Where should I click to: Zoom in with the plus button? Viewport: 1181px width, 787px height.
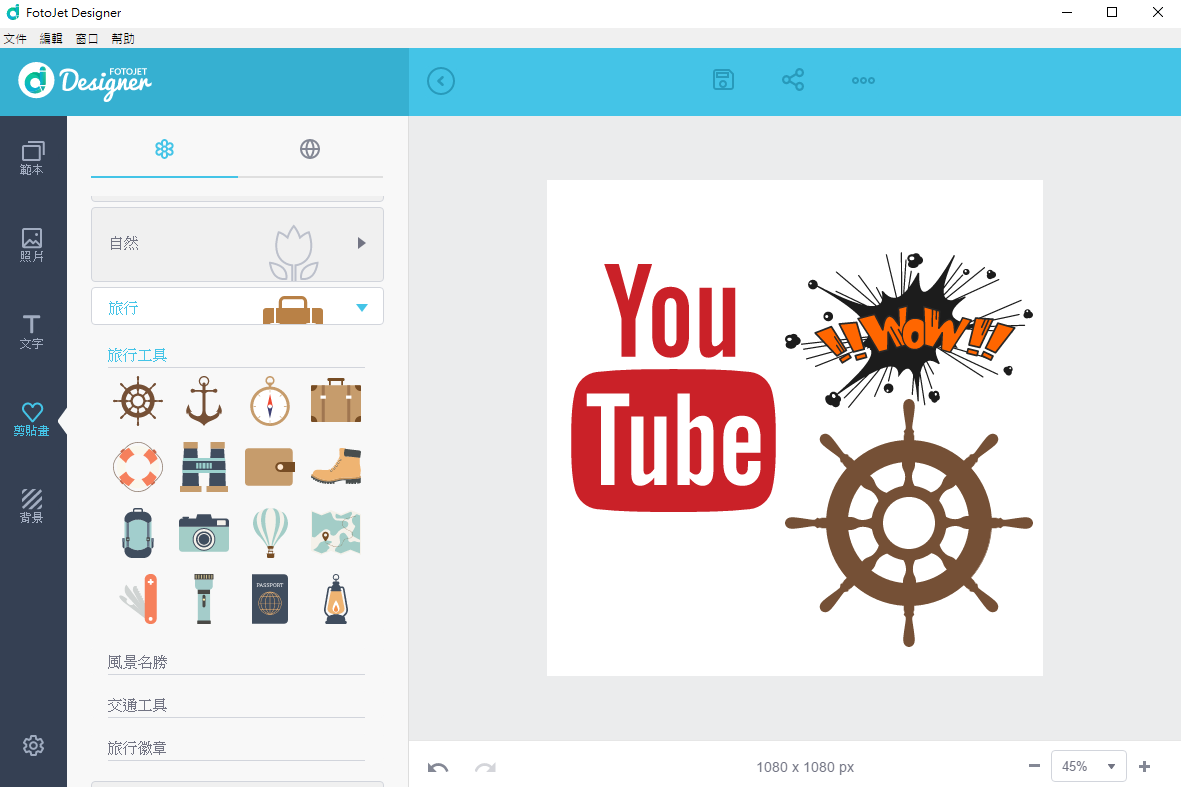[1144, 767]
